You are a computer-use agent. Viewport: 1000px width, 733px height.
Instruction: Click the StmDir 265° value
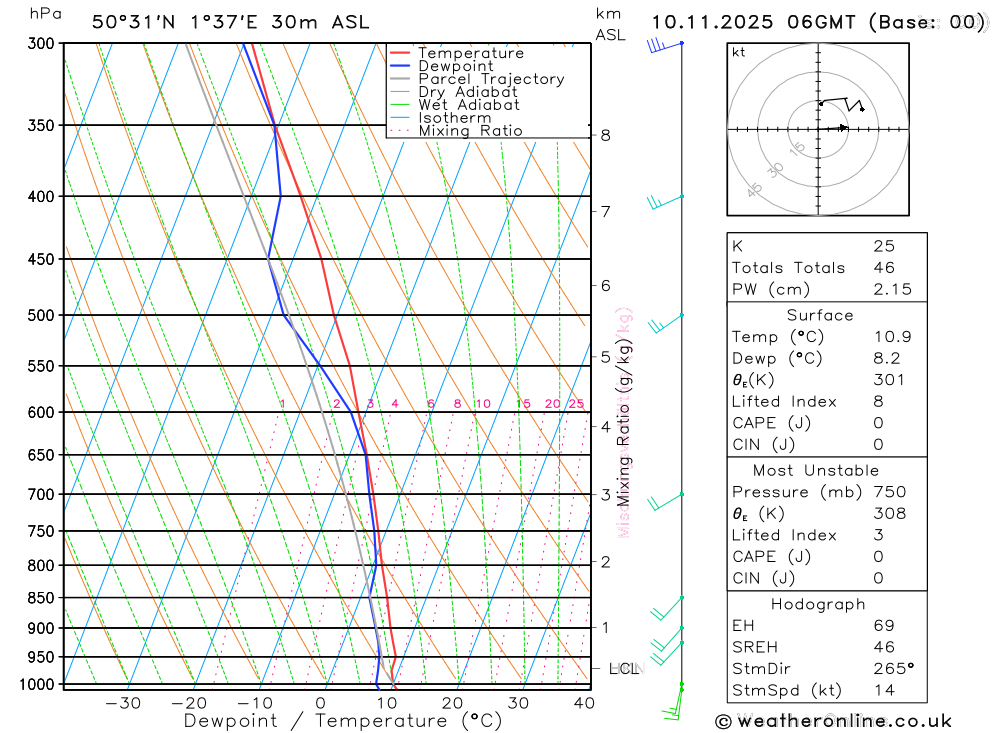pos(894,669)
